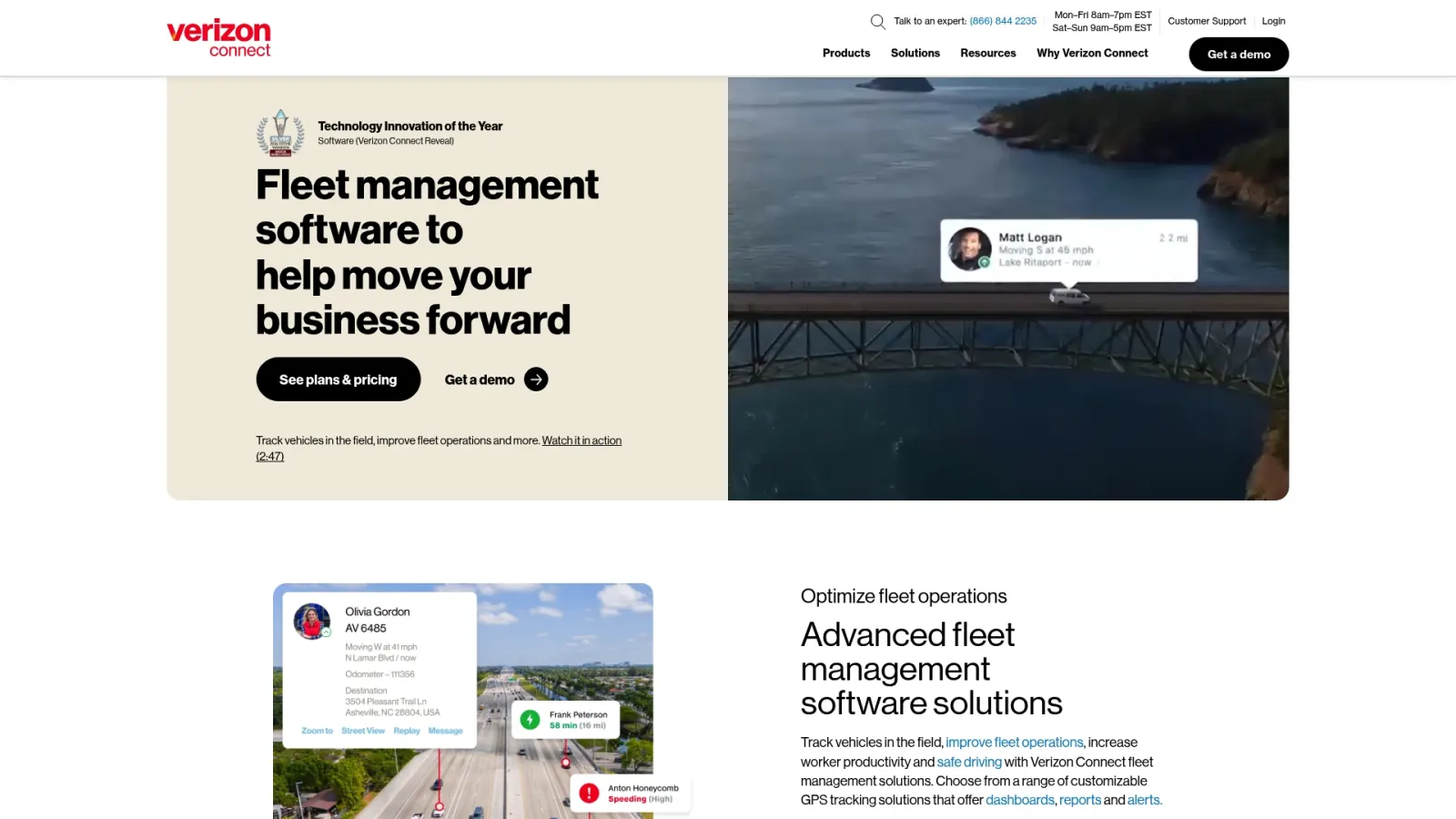Screen dimensions: 1456x819
Task: Click the Technology Innovation of the Year text
Action: tap(410, 126)
